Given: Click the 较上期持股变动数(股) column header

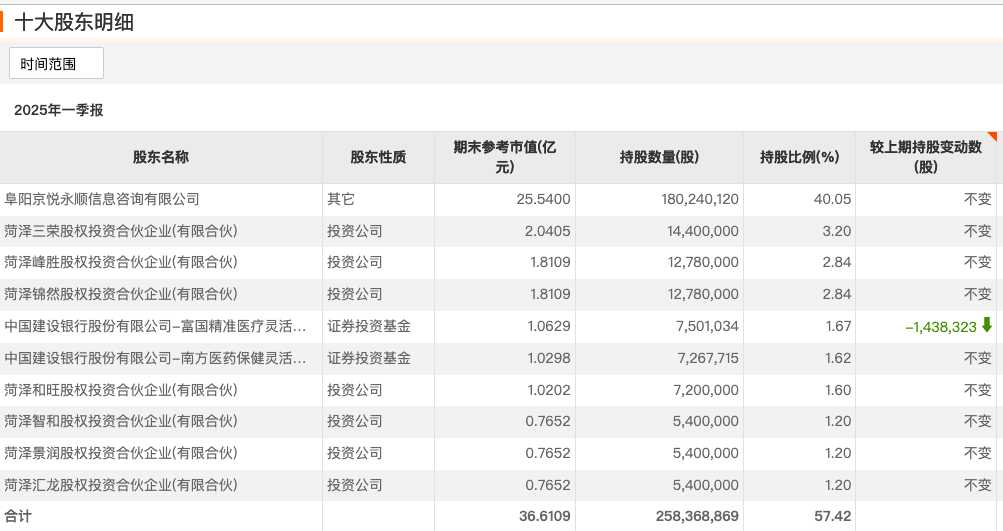Looking at the screenshot, I should coord(926,157).
